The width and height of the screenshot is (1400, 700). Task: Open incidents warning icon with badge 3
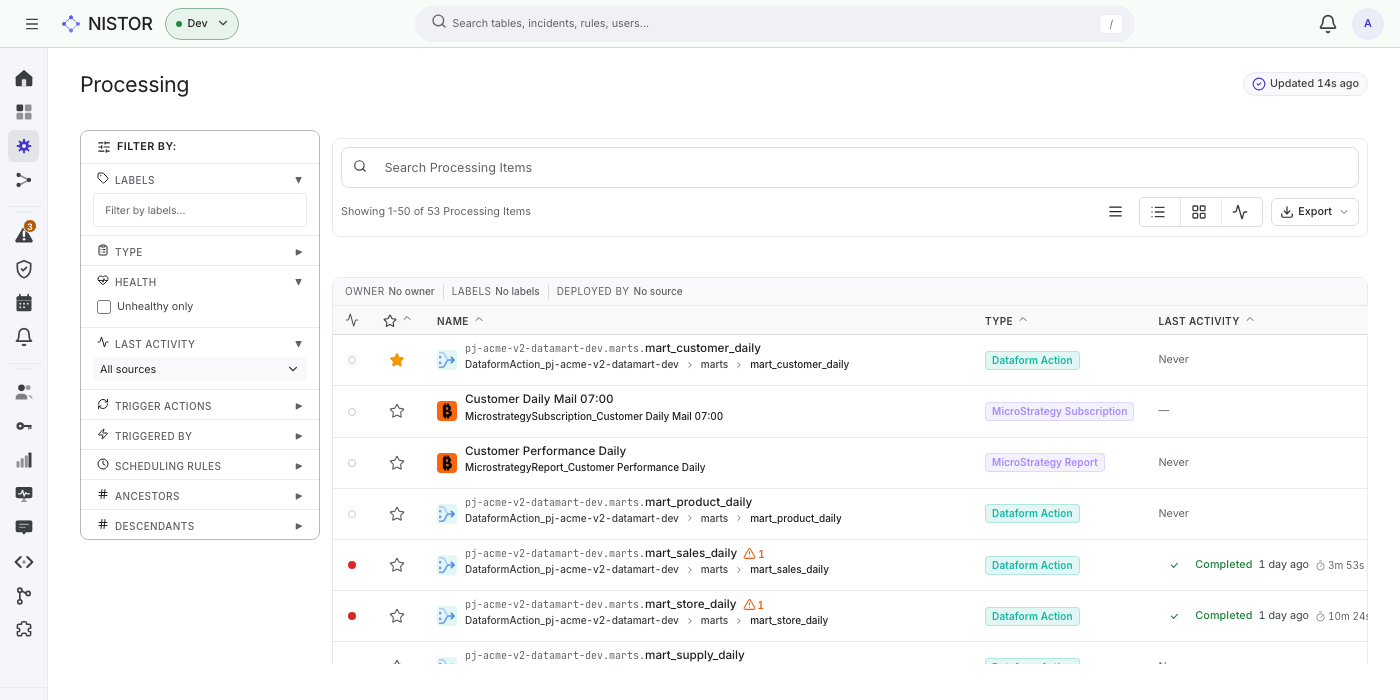(x=24, y=234)
